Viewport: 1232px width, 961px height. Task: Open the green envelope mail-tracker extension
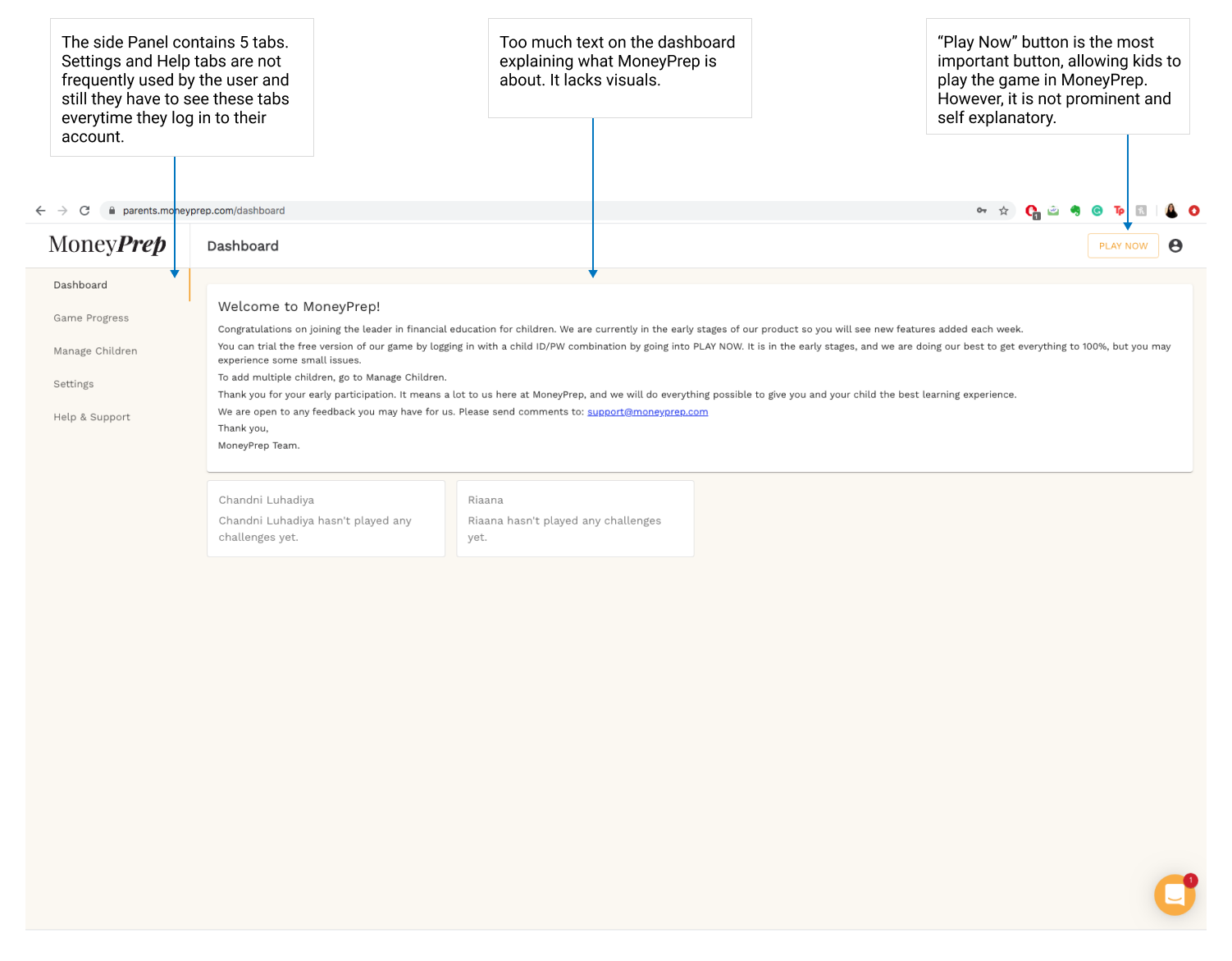point(1053,211)
